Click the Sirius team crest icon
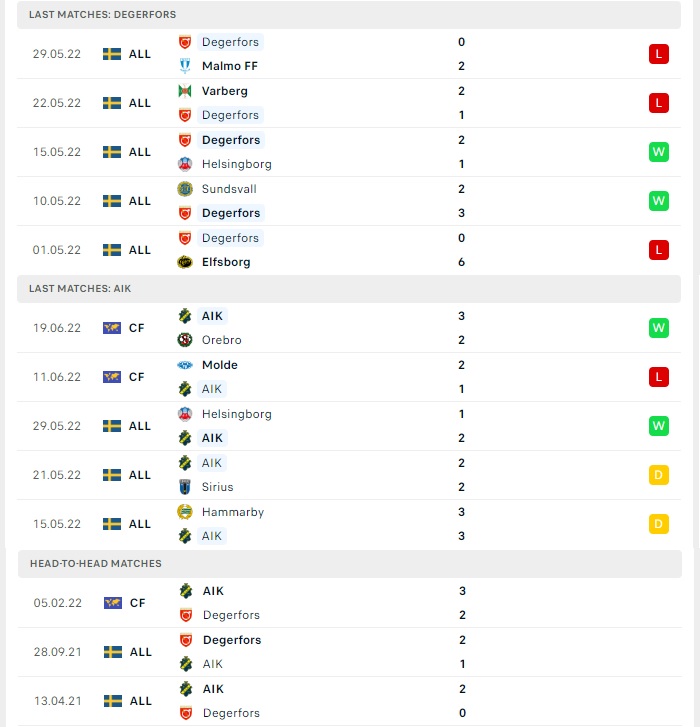Screen dimensions: 700x727 click(185, 487)
